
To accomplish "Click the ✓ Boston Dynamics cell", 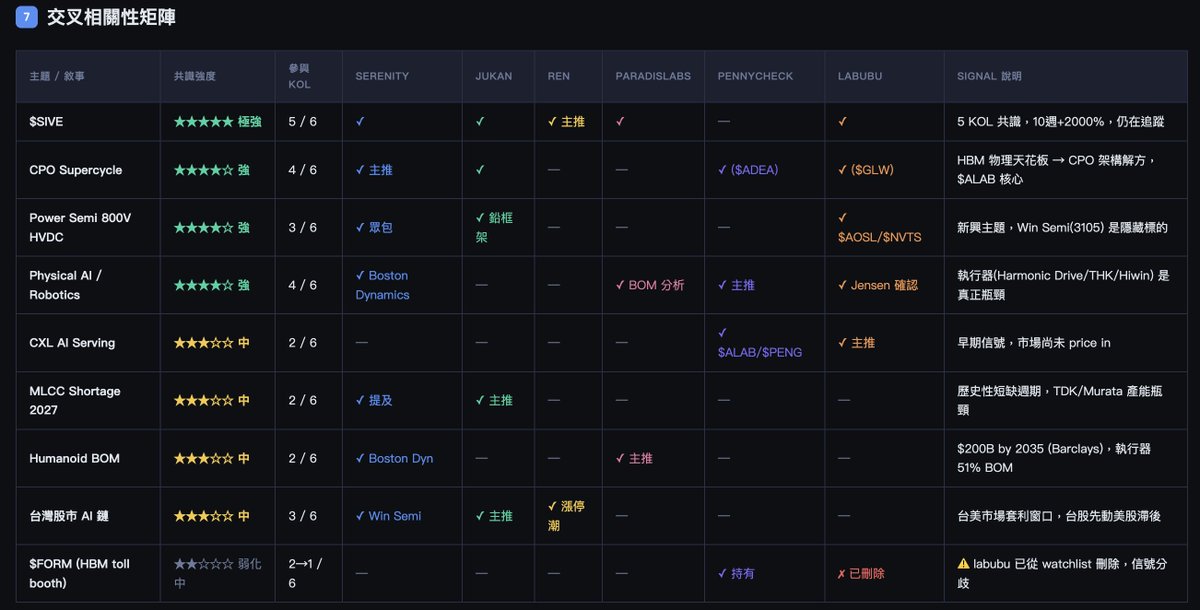I will 382,285.
